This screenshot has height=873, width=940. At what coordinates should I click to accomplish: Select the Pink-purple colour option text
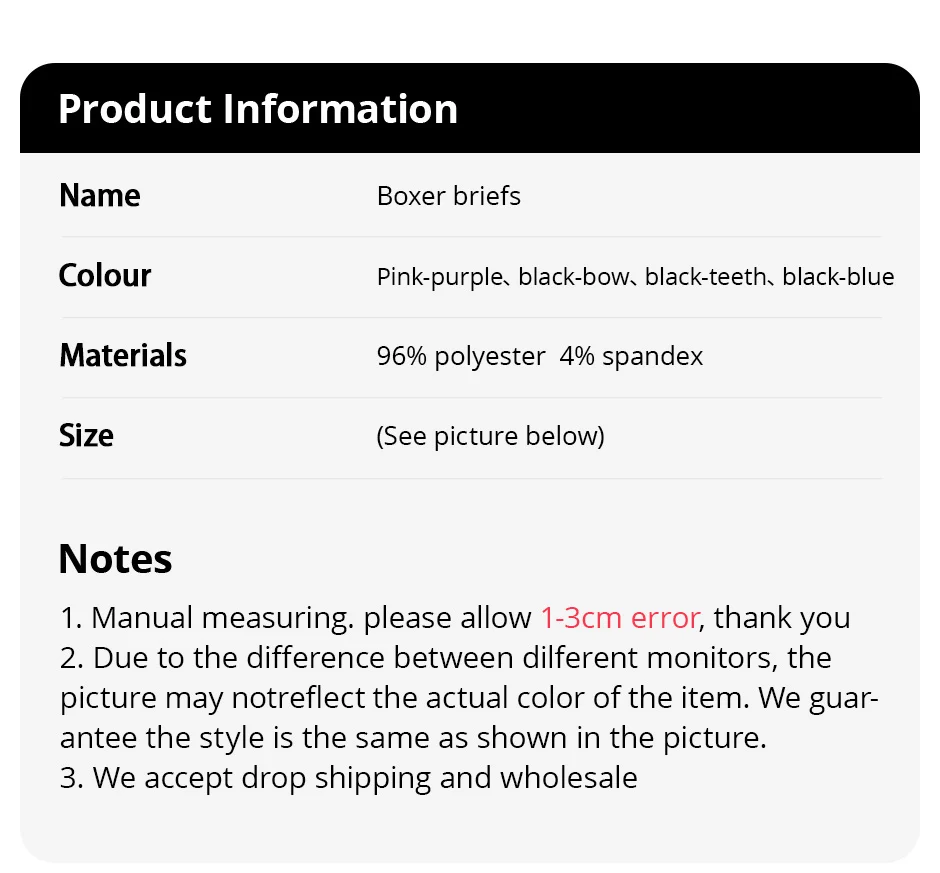click(x=437, y=277)
